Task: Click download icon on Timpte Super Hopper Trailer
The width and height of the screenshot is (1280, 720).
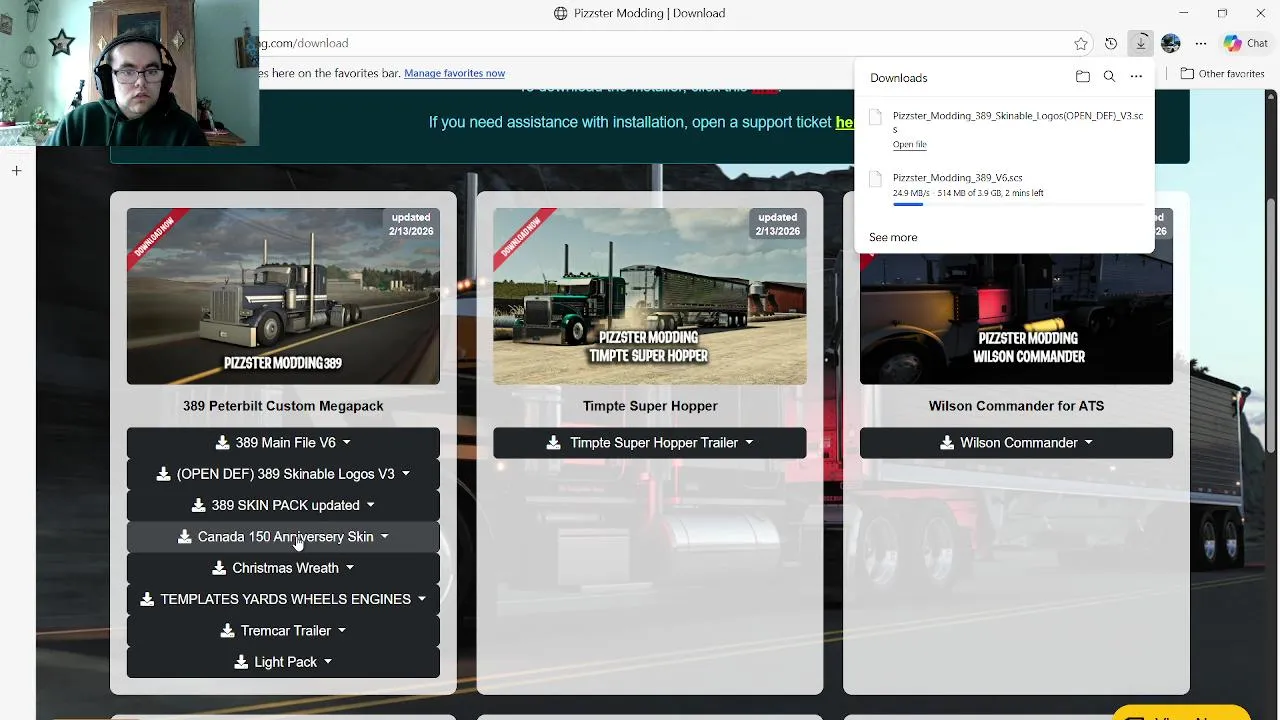Action: tap(553, 443)
